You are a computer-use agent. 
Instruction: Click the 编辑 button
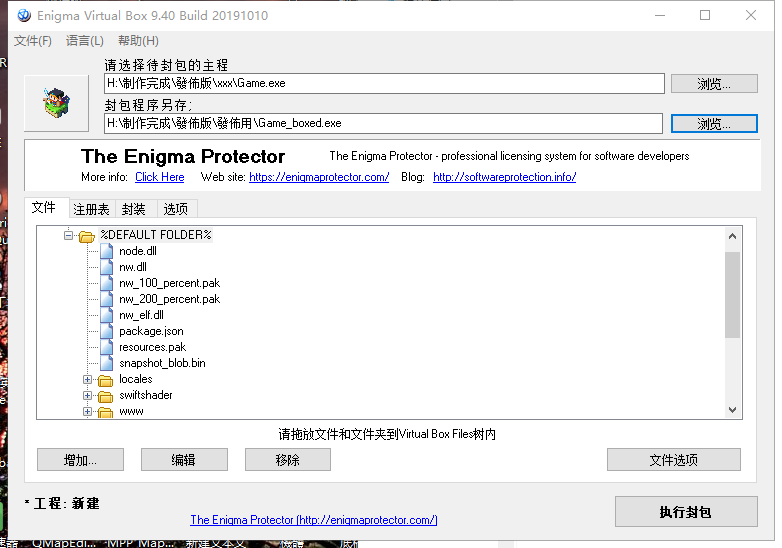pos(184,460)
